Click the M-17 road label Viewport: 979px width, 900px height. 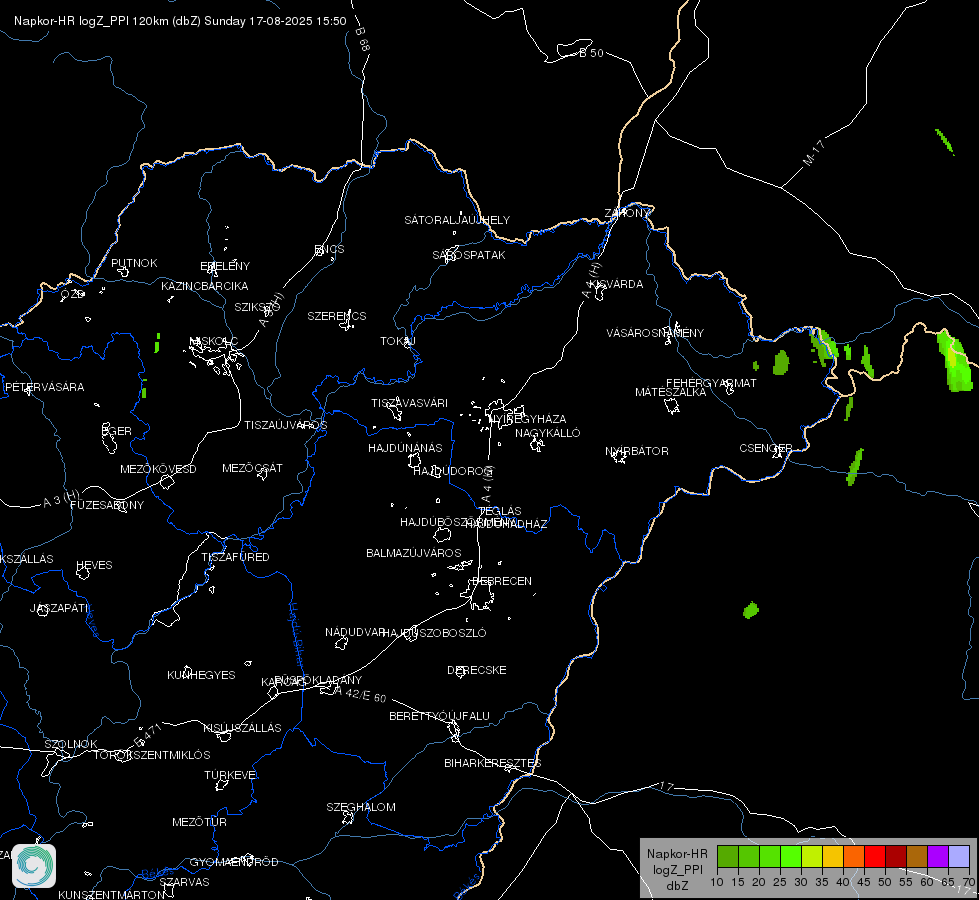(x=814, y=153)
